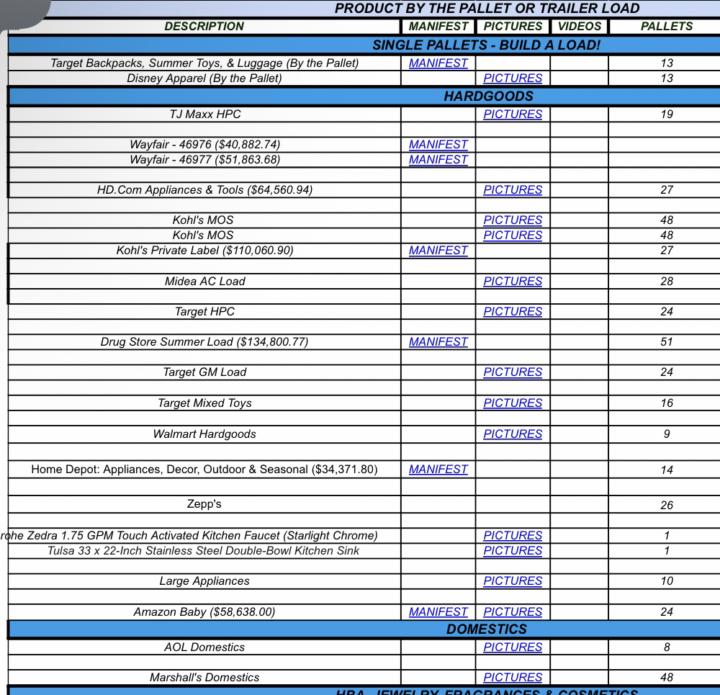The height and width of the screenshot is (695, 720).
Task: Open MANIFEST for Home Depot Appliances row
Action: coord(438,470)
